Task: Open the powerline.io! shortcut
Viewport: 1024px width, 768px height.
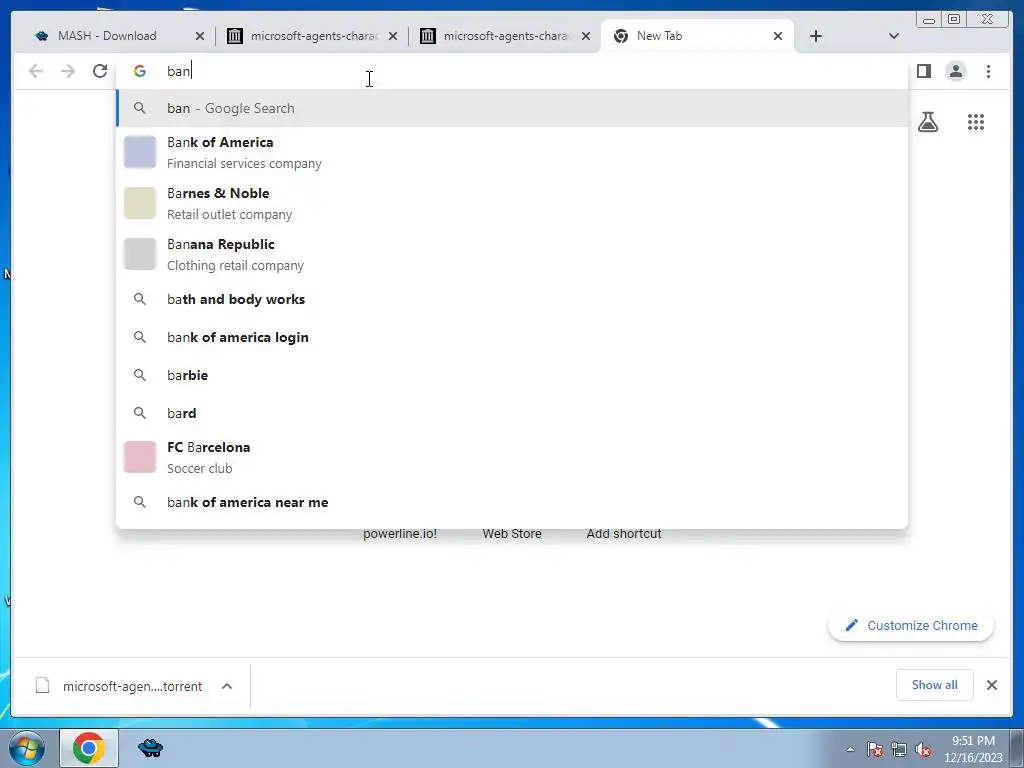Action: pos(400,534)
